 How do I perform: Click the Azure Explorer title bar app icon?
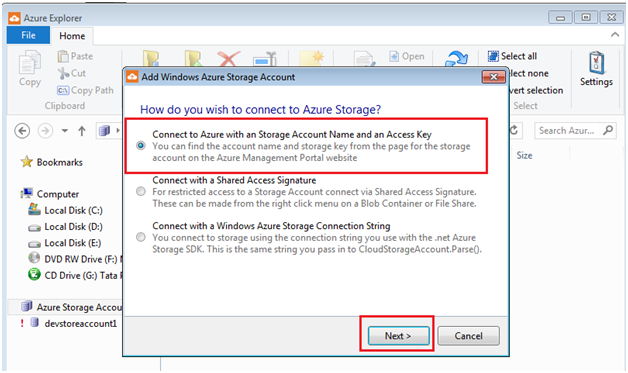14,18
